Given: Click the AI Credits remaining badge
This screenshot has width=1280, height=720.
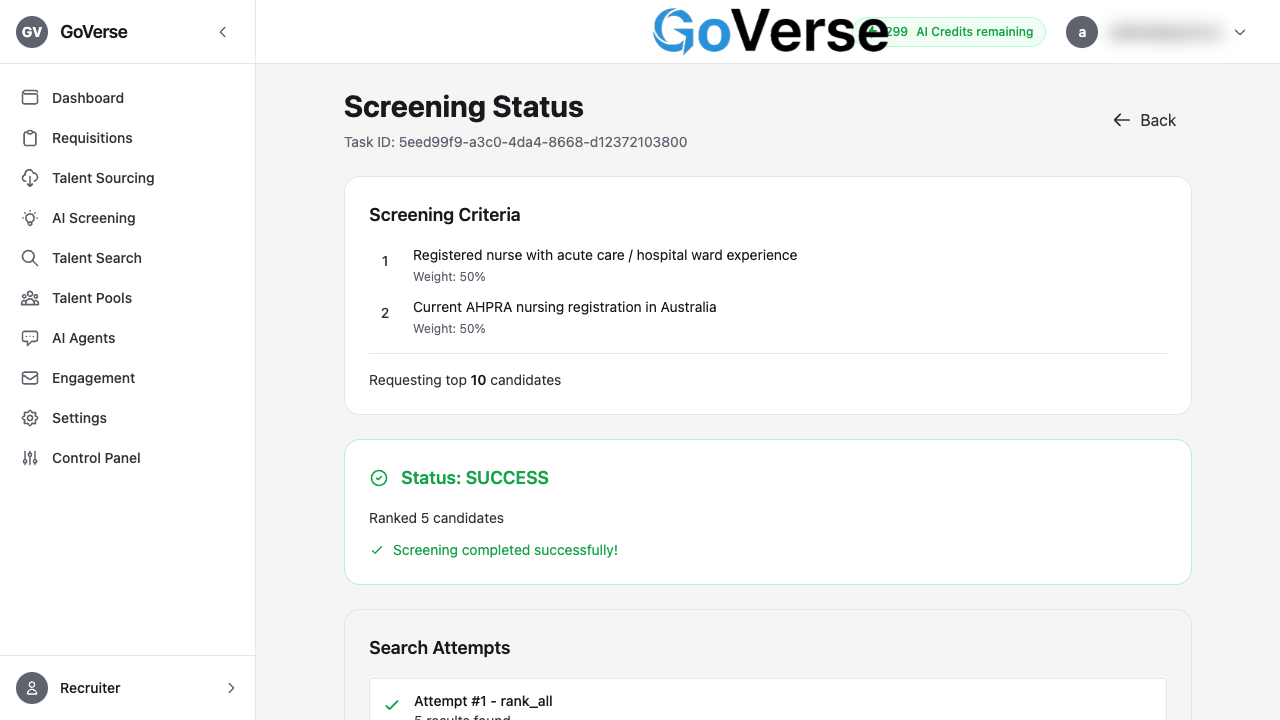Looking at the screenshot, I should pyautogui.click(x=952, y=32).
